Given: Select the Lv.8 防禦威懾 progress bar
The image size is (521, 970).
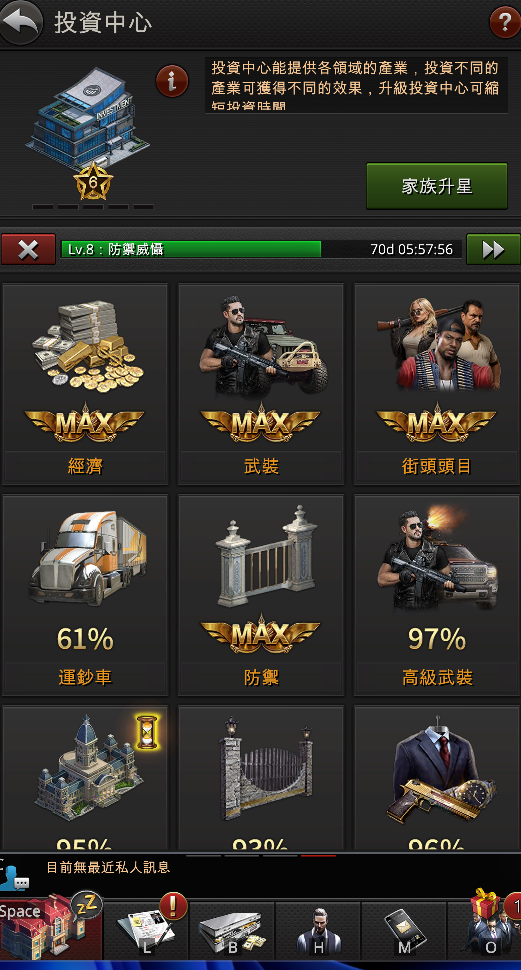Looking at the screenshot, I should click(261, 249).
